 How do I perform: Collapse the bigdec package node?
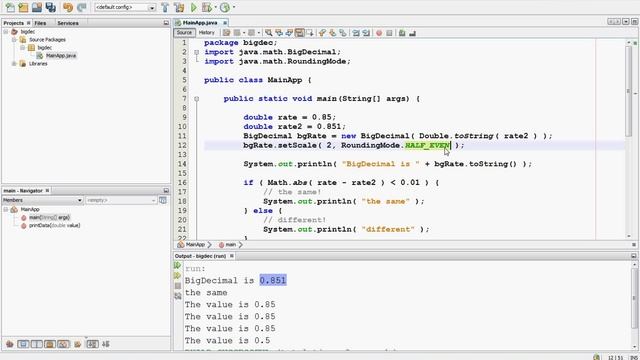pyautogui.click(x=22, y=48)
